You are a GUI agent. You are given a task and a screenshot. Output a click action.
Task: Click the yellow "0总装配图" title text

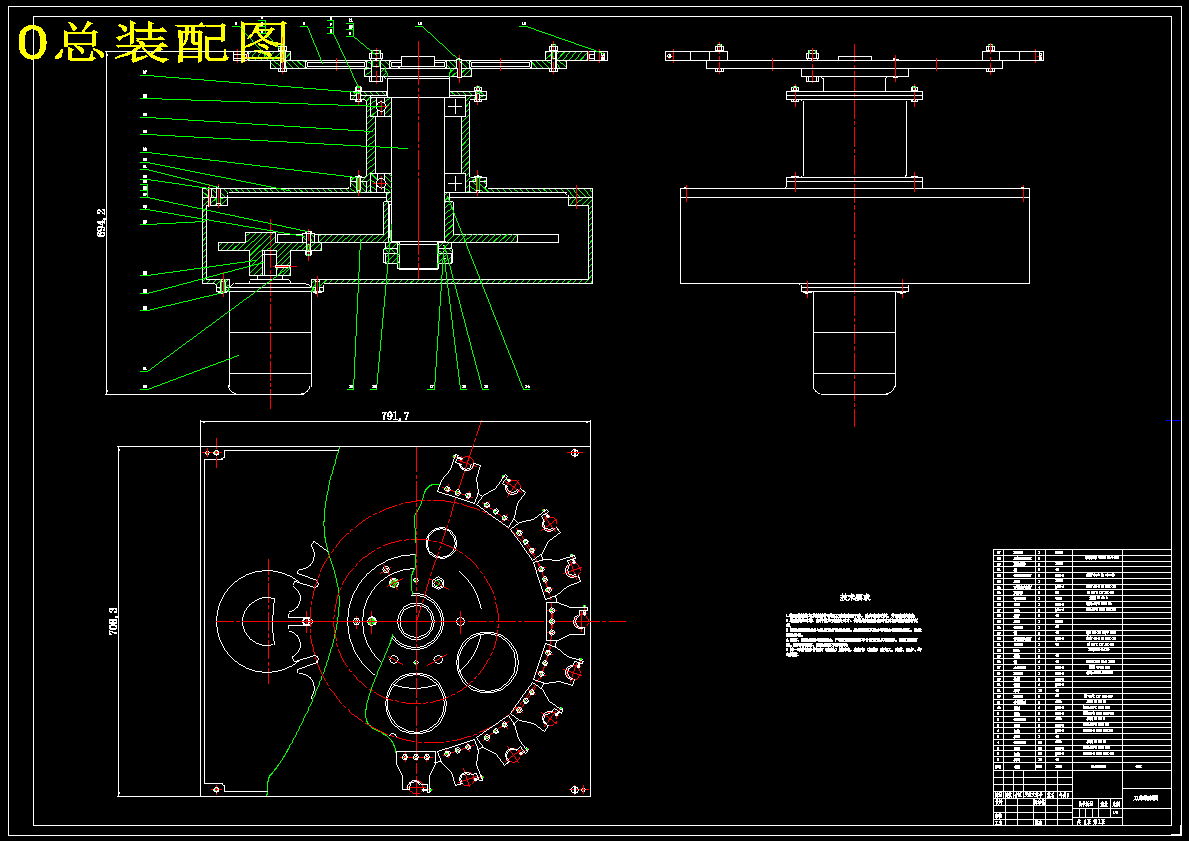pos(153,42)
